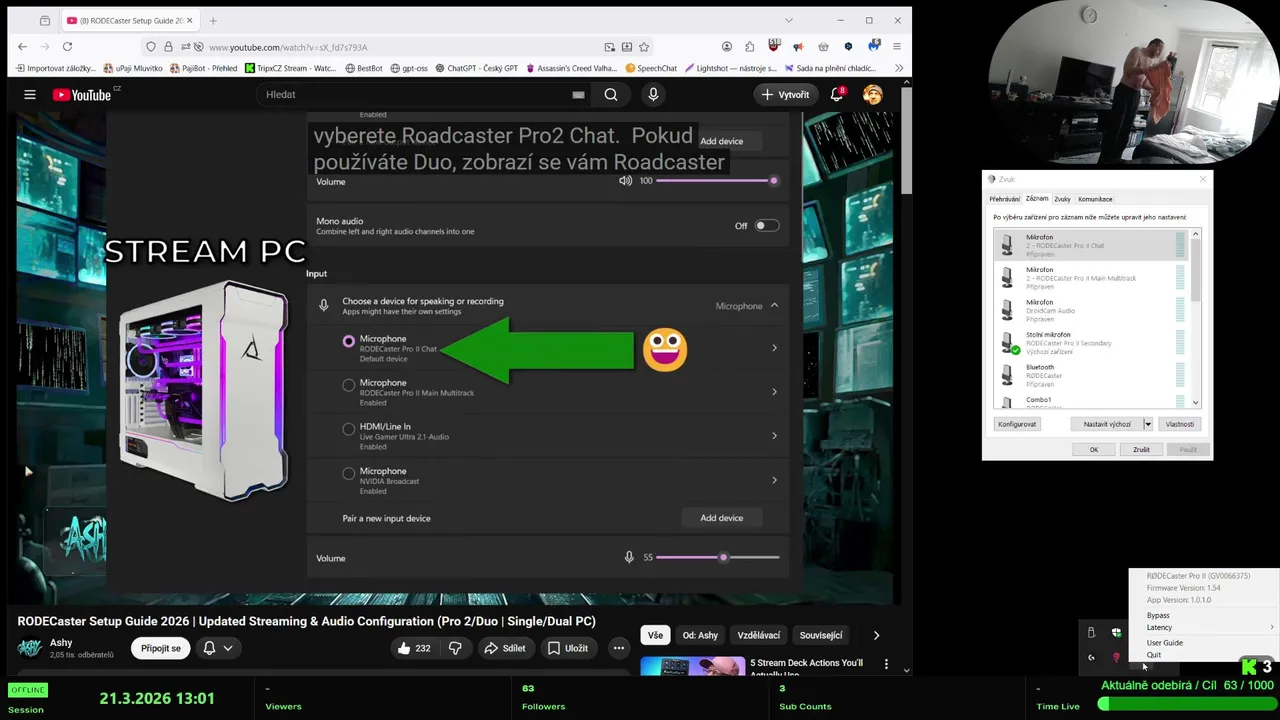Click the Firefox address bar URL
The height and width of the screenshot is (720, 1280).
(288, 47)
